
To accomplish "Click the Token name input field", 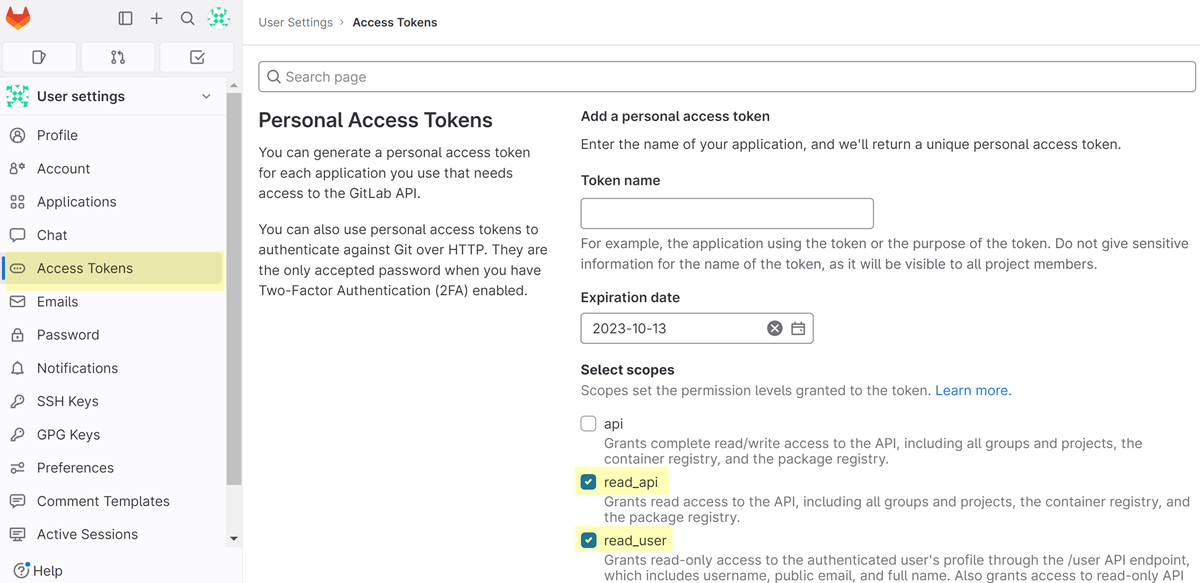I will pos(727,213).
